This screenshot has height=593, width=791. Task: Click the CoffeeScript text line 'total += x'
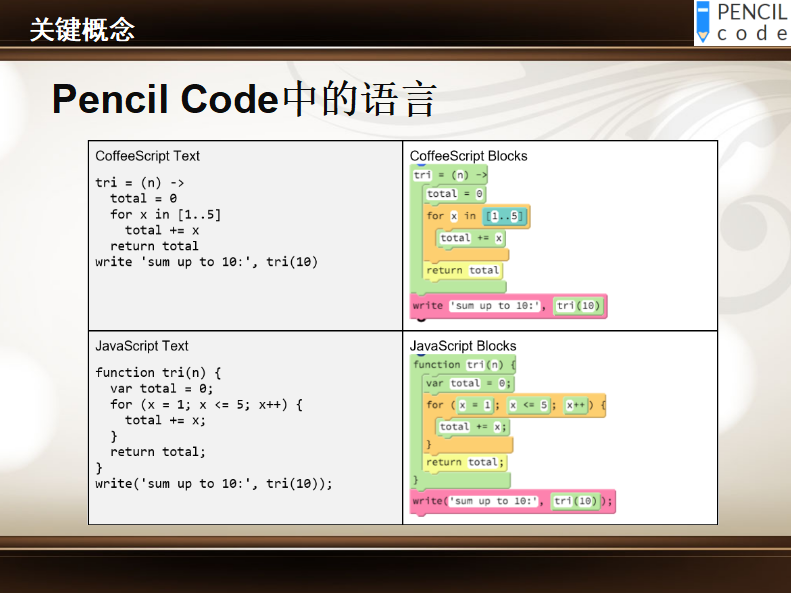pos(162,230)
